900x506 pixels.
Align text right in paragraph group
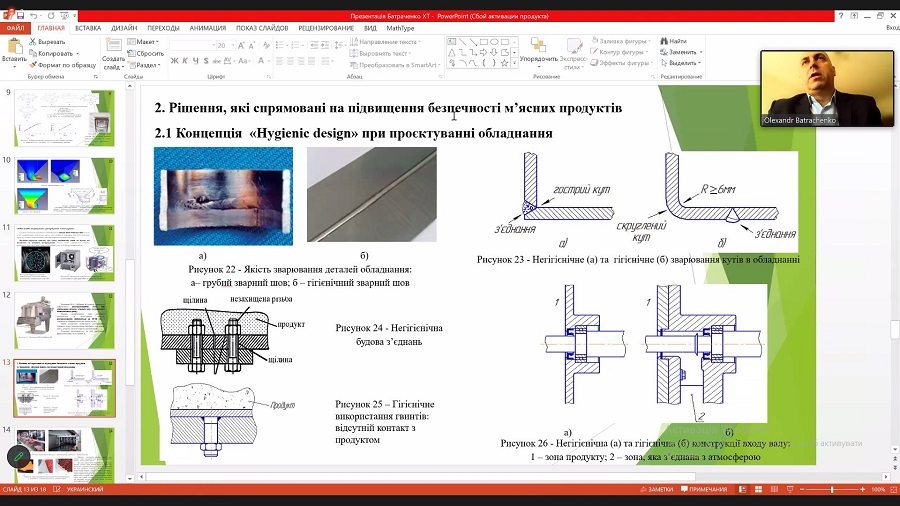tap(302, 61)
